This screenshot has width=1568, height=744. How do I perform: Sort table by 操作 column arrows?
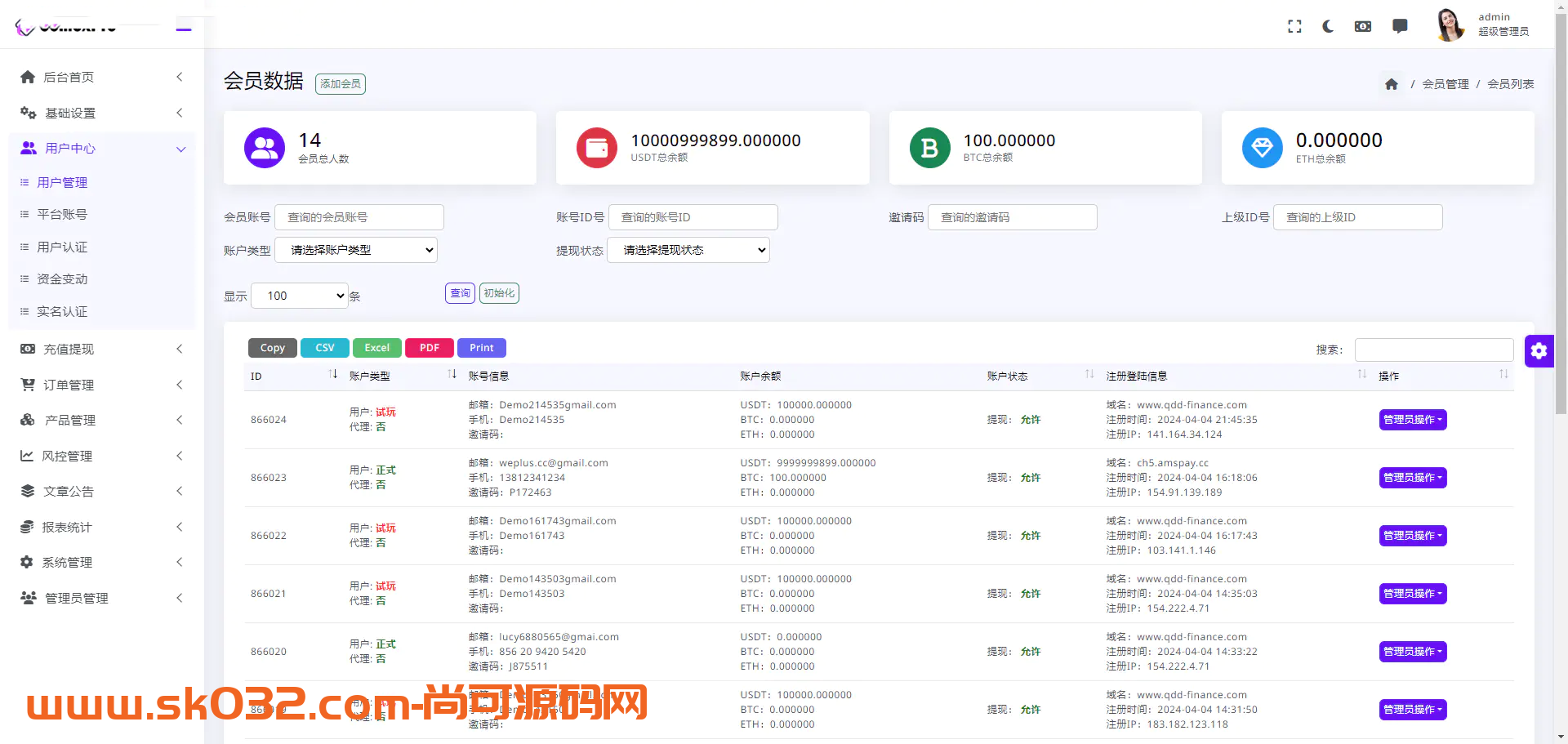pyautogui.click(x=1503, y=374)
